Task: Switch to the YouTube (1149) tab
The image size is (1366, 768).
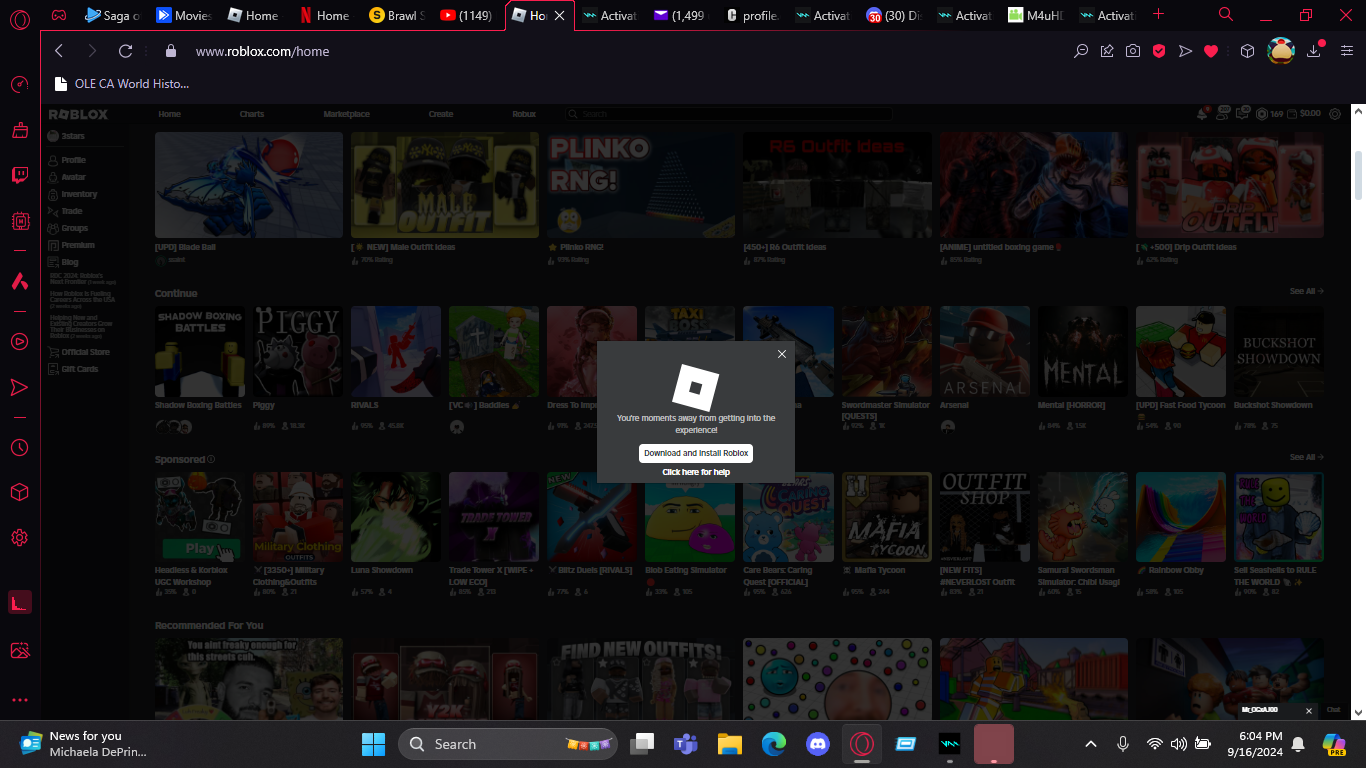Action: point(467,16)
